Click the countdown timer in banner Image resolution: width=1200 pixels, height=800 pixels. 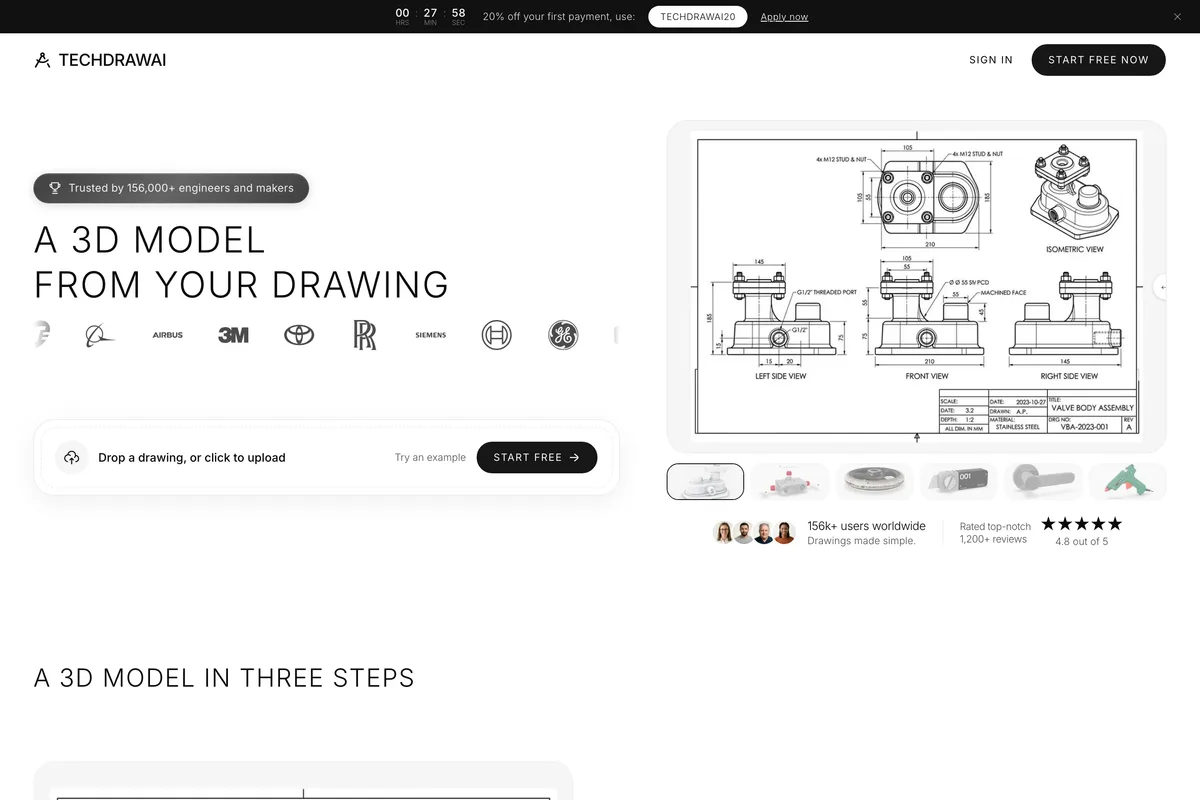pyautogui.click(x=430, y=17)
